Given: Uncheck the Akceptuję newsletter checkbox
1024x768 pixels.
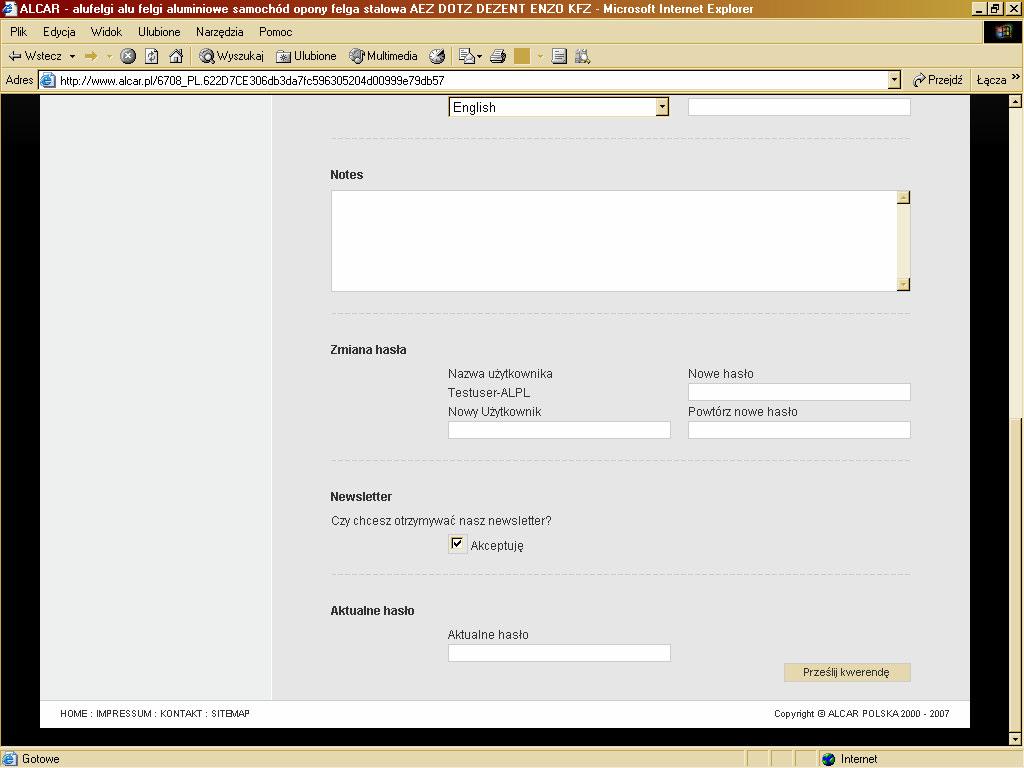Looking at the screenshot, I should [457, 543].
